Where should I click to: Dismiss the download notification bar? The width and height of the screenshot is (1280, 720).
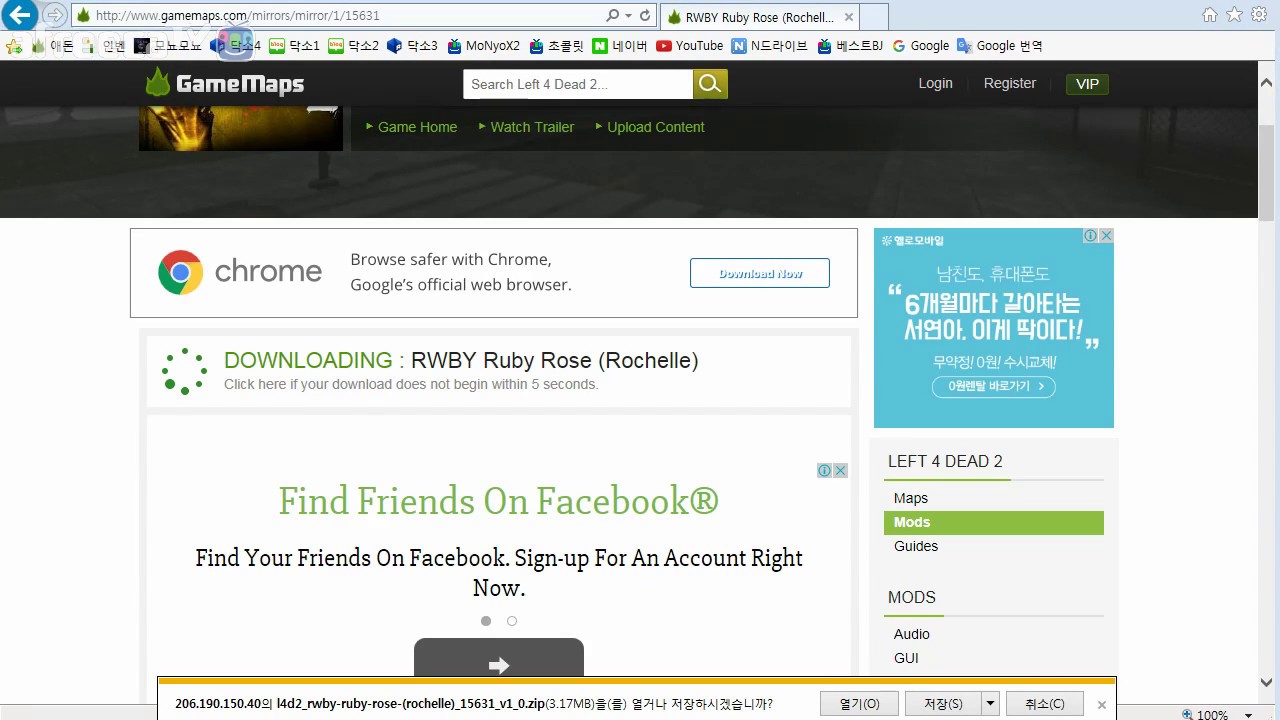1102,704
